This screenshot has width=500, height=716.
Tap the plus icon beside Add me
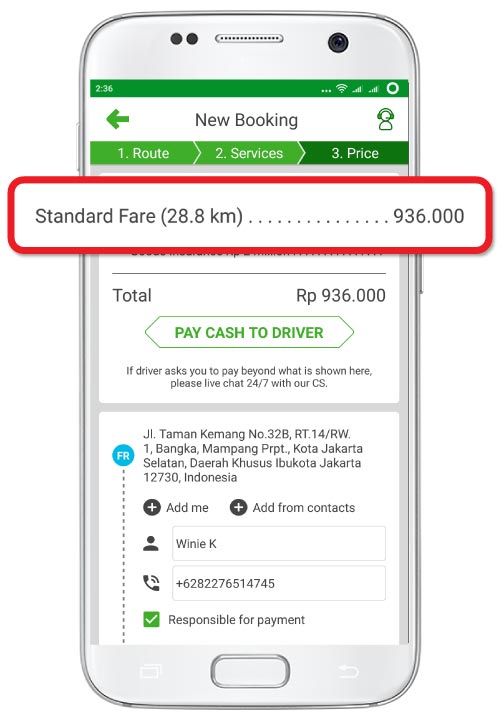[152, 507]
